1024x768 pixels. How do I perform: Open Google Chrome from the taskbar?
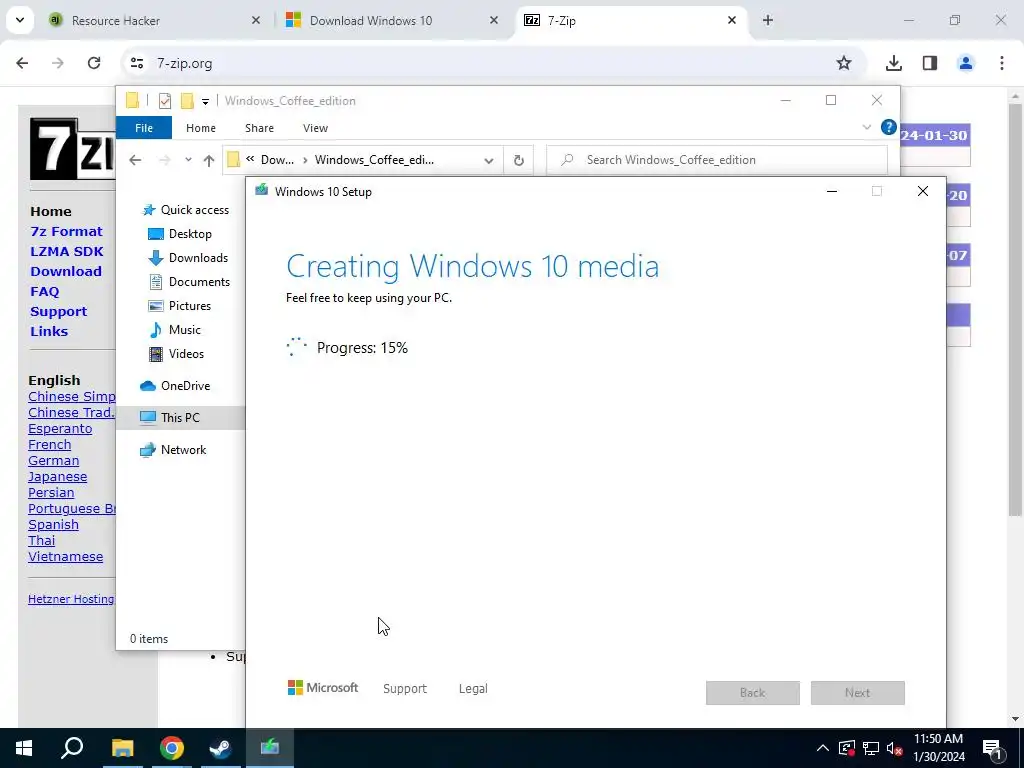171,748
